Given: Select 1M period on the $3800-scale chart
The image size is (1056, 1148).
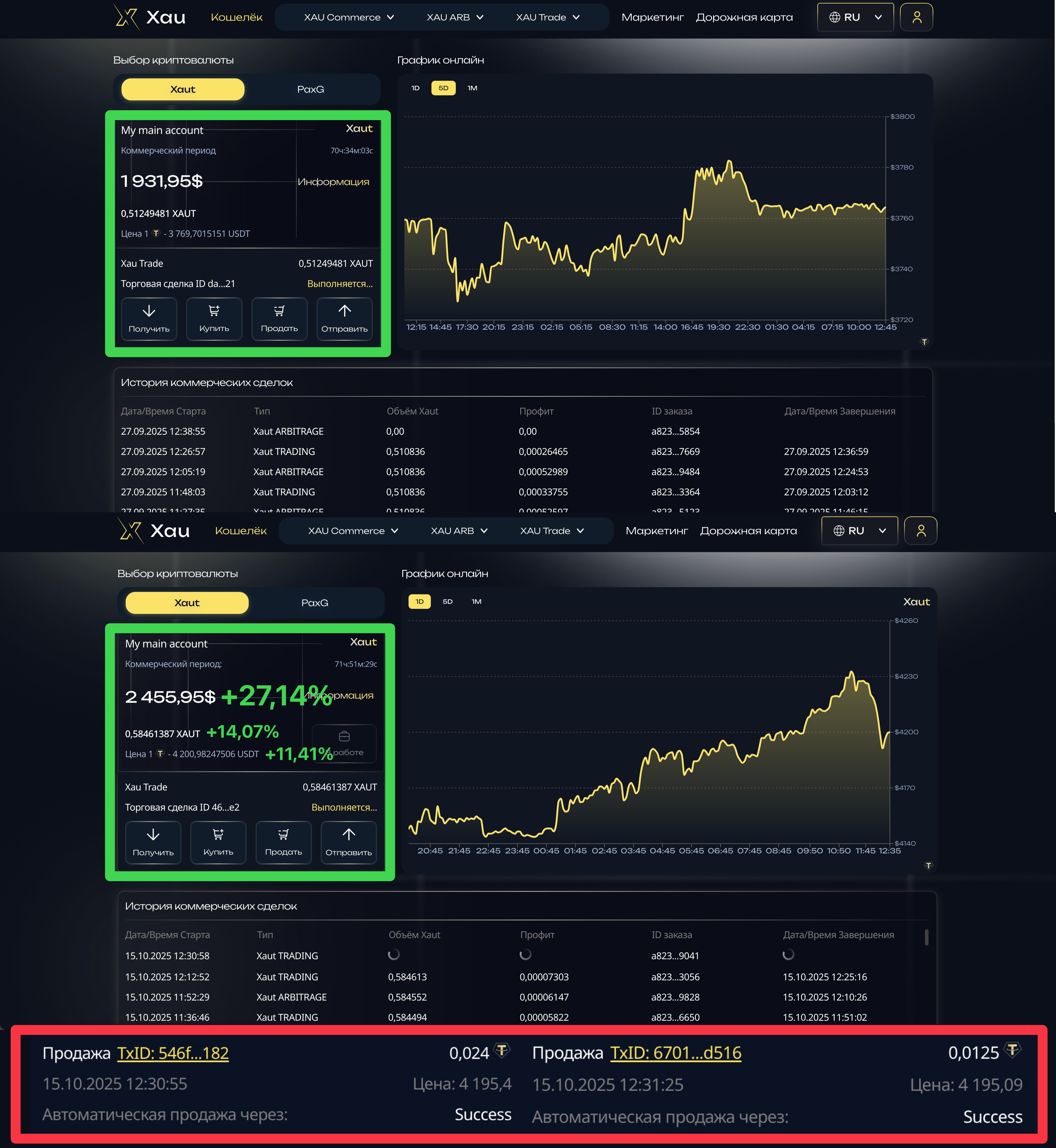Looking at the screenshot, I should pyautogui.click(x=472, y=88).
